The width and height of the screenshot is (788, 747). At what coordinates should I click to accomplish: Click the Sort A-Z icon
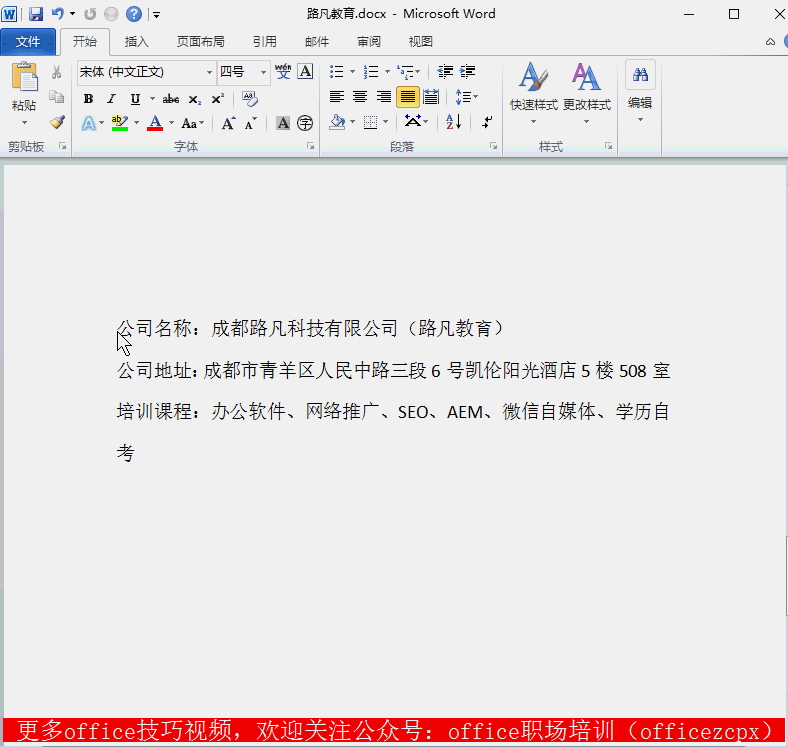[x=453, y=122]
